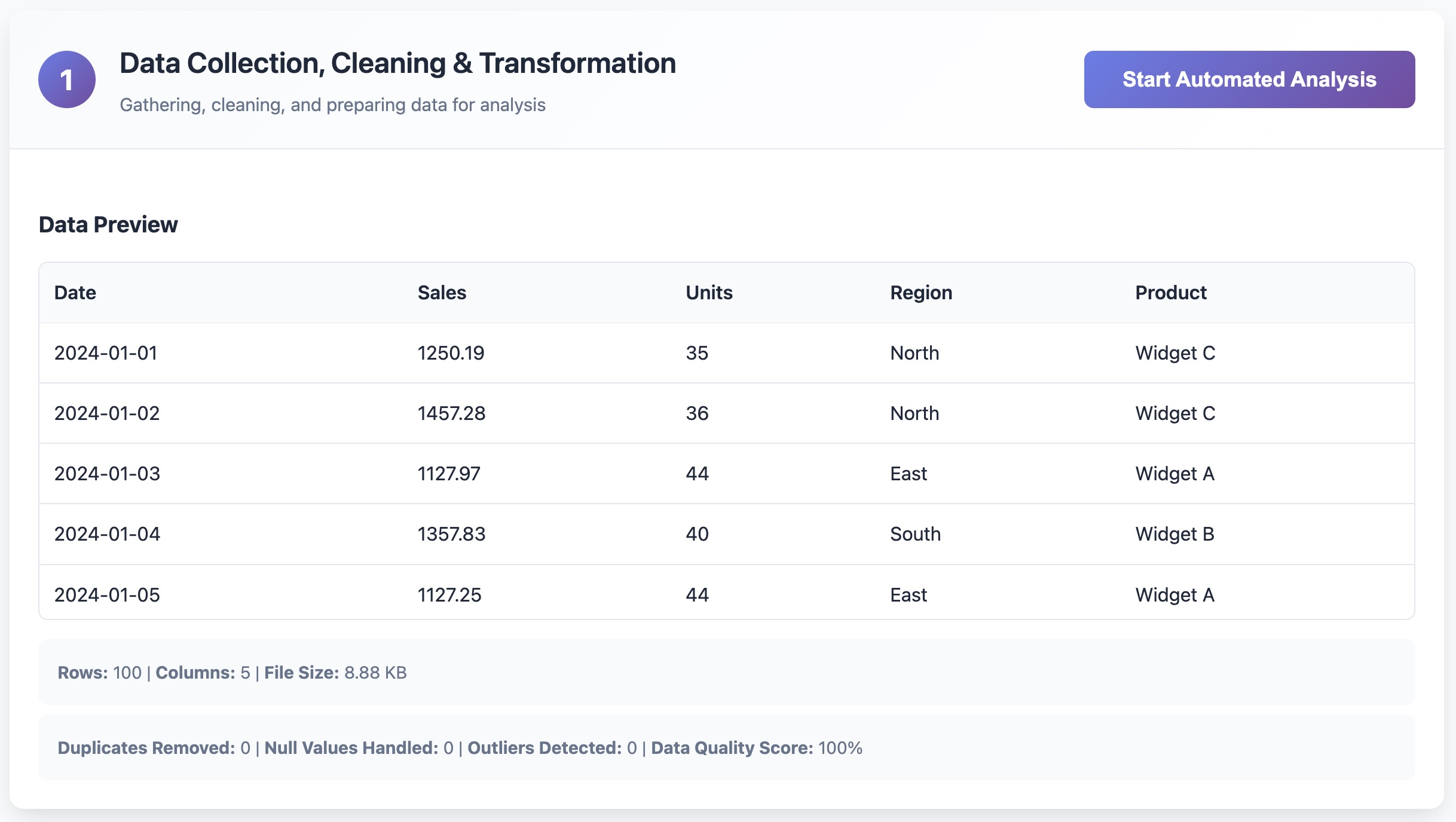
Task: Click the sales value 1457.28
Action: click(452, 413)
